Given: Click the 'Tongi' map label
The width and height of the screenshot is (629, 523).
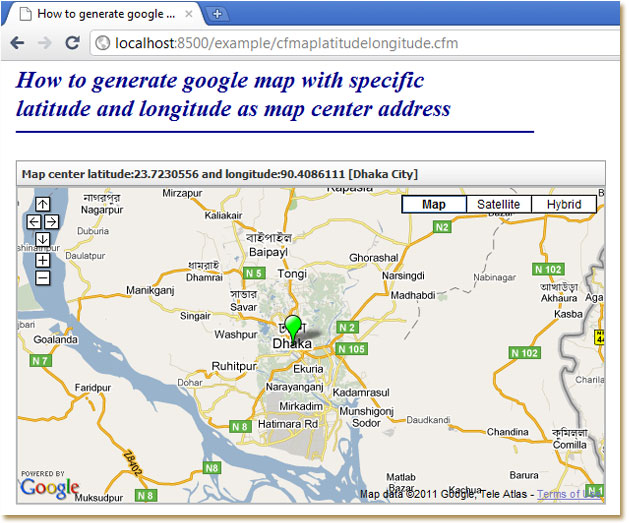Looking at the screenshot, I should point(292,274).
